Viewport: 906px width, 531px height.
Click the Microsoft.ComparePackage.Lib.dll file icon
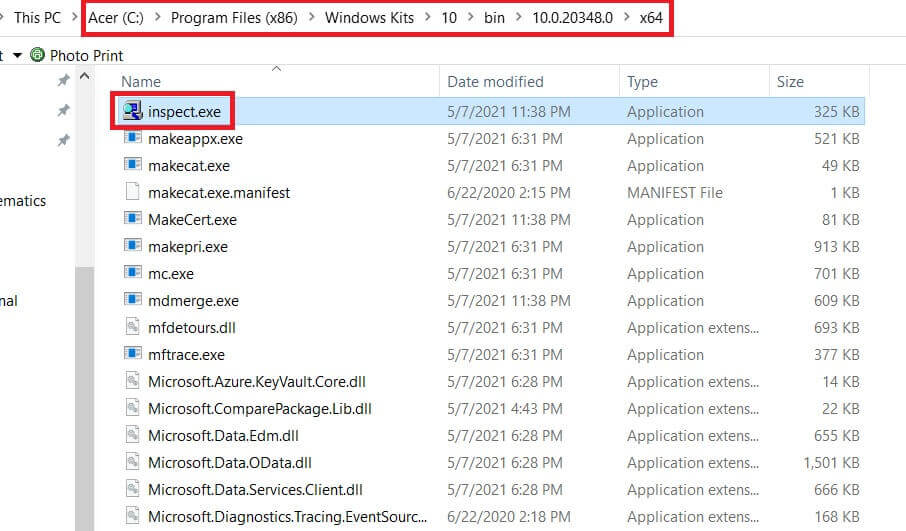click(x=132, y=407)
